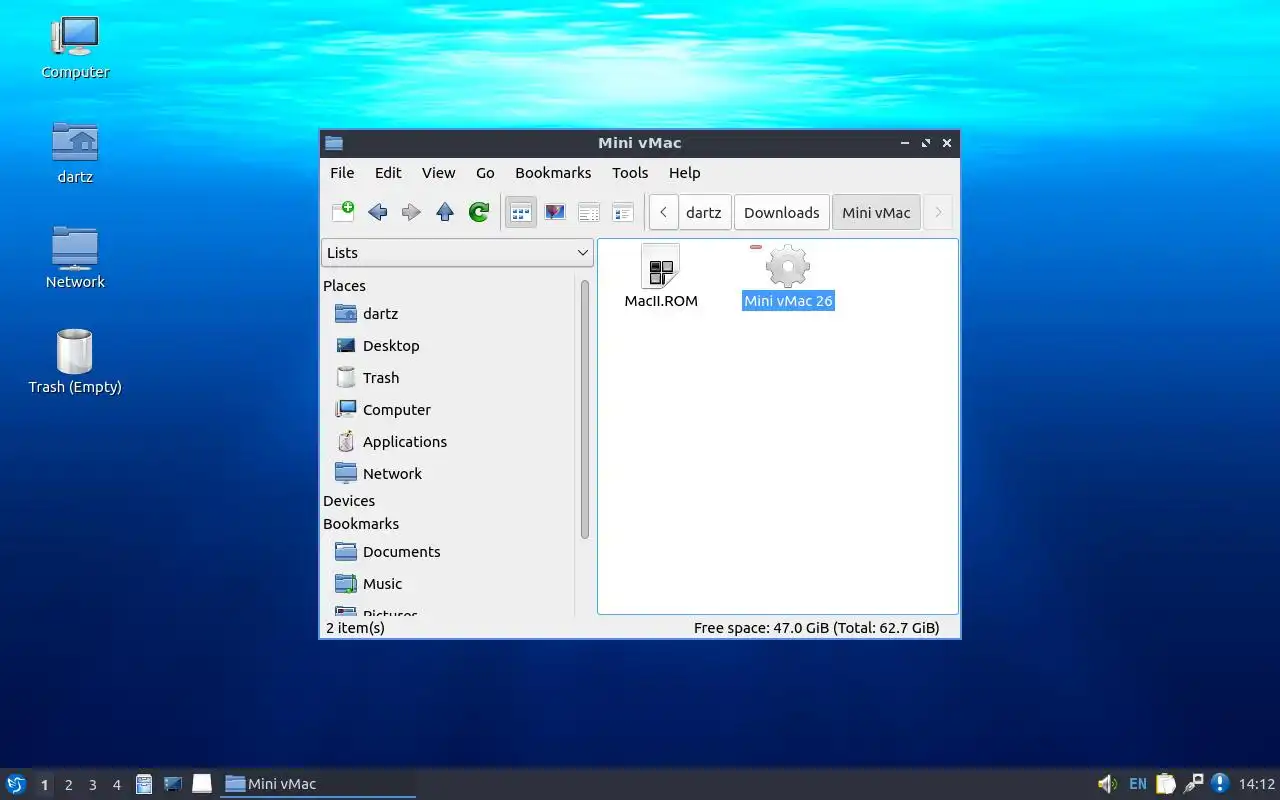The image size is (1280, 800).
Task: Open the Tools menu
Action: click(630, 173)
